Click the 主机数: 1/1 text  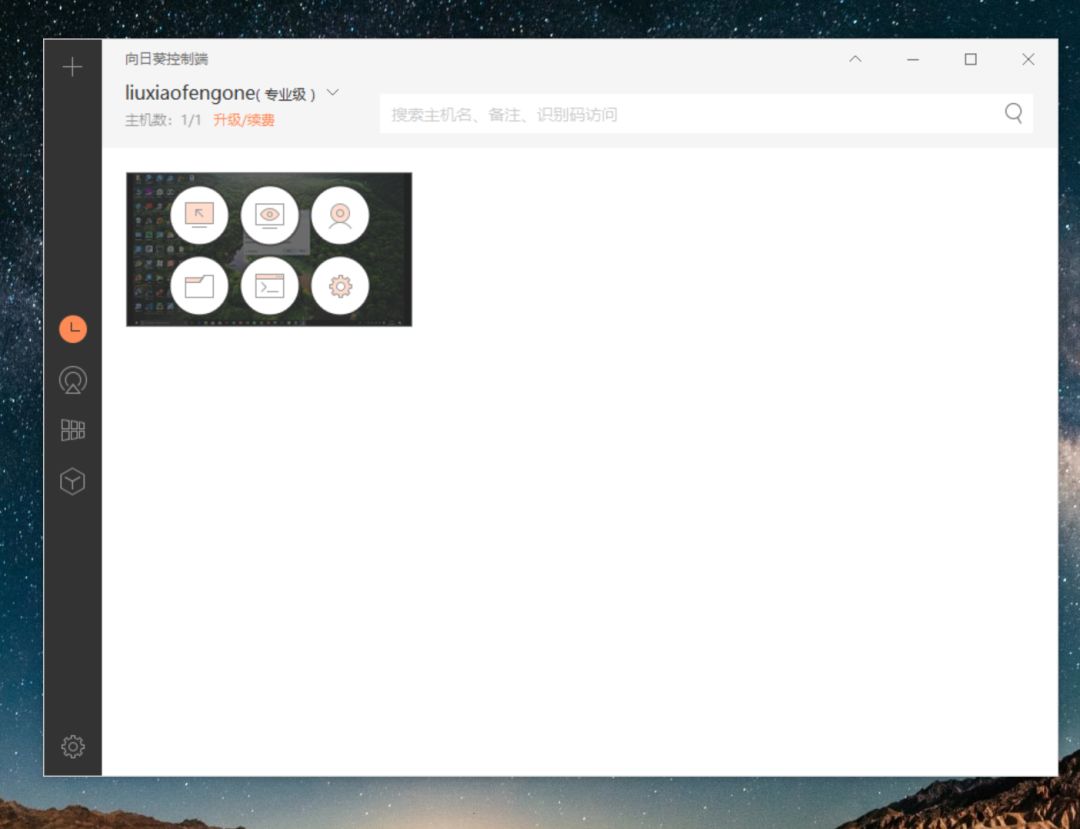[163, 120]
